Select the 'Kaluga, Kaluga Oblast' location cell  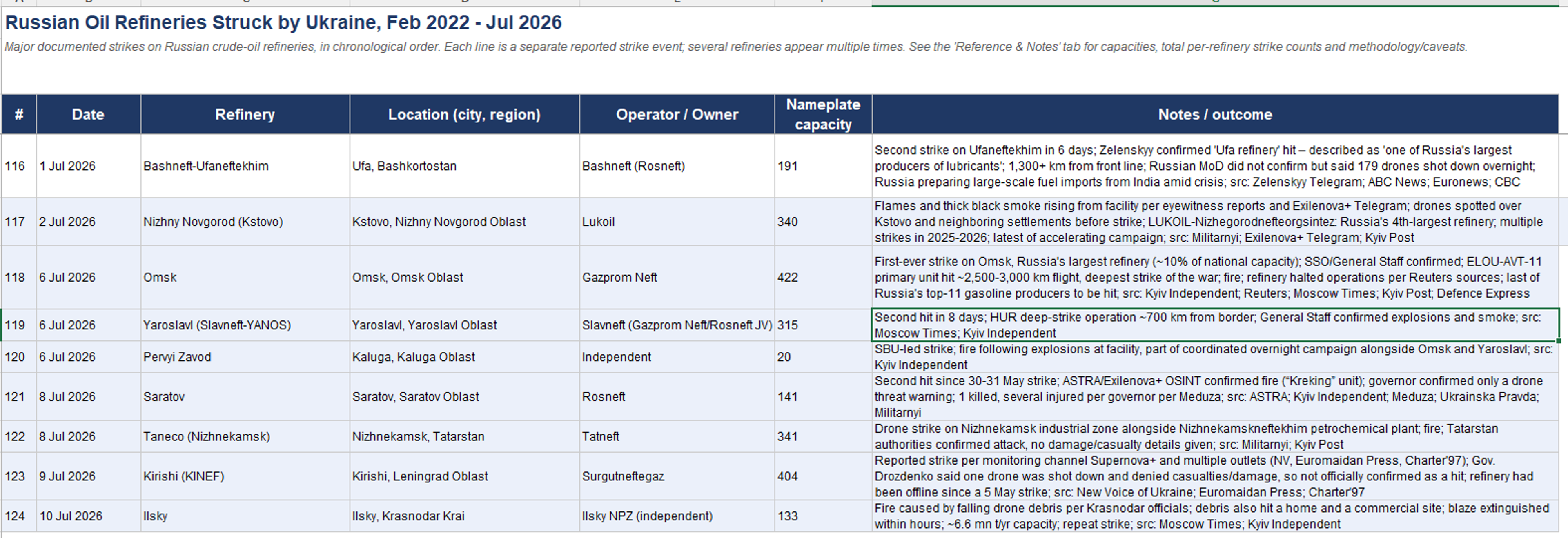464,357
